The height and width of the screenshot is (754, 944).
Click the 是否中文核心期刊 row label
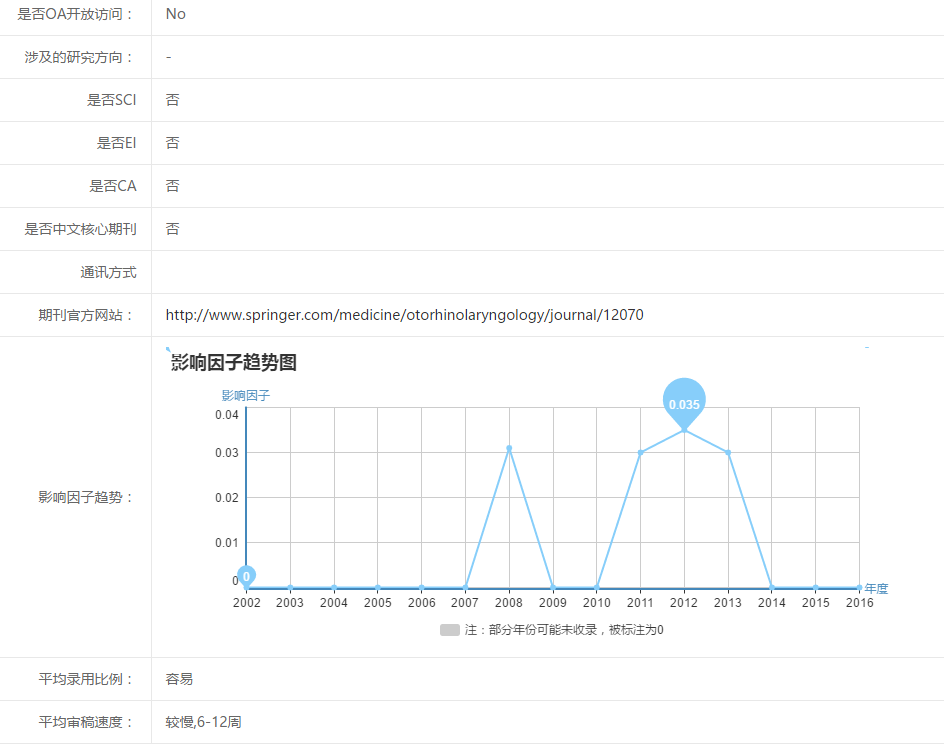tap(81, 229)
